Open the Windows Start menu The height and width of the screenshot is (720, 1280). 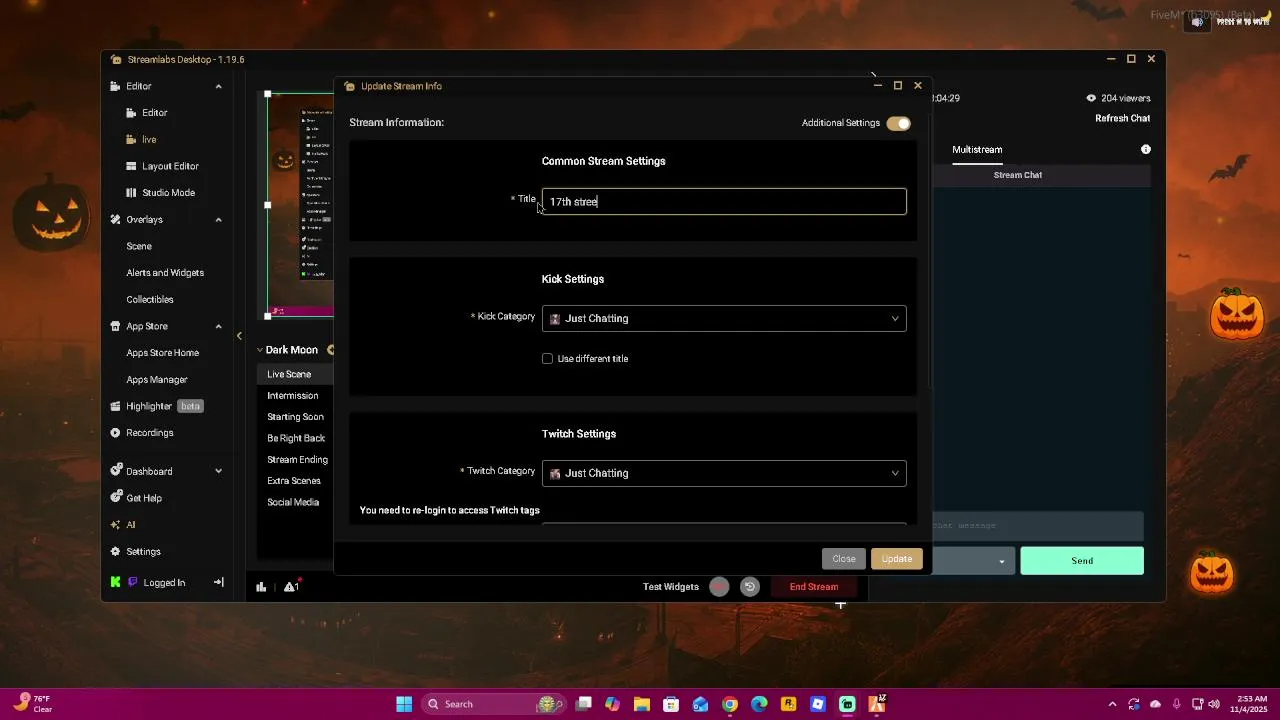point(404,704)
